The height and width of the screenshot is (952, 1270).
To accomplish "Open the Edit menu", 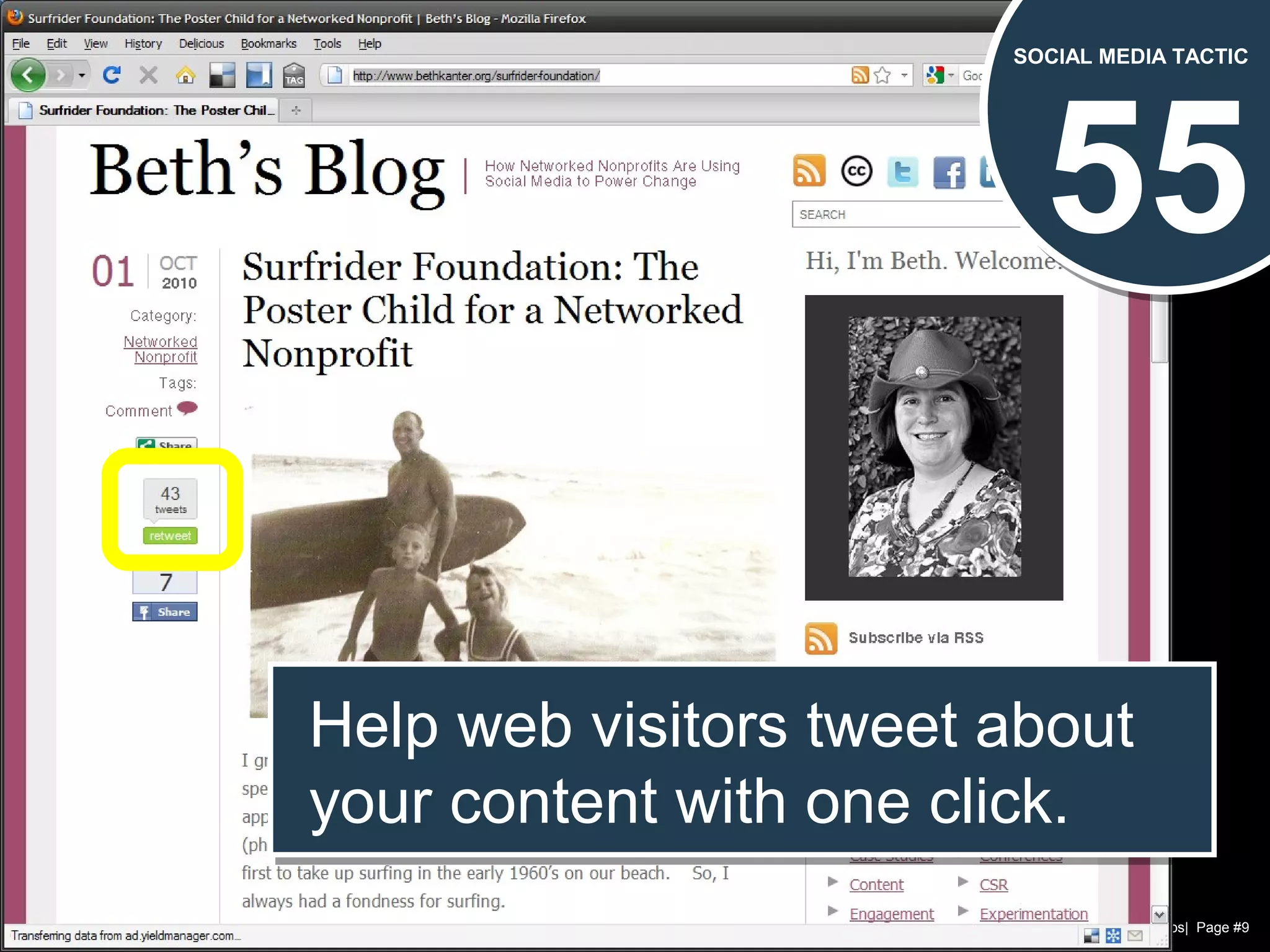I will (x=56, y=43).
